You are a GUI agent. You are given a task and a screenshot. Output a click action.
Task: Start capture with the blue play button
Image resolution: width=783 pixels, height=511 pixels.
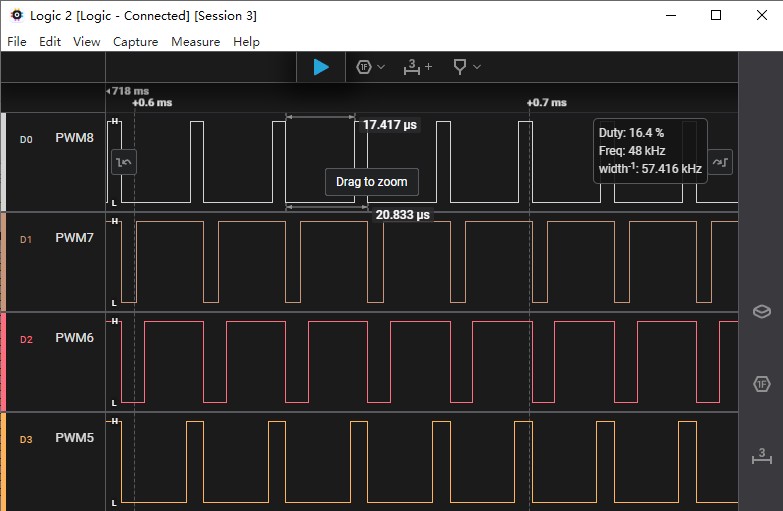point(321,67)
